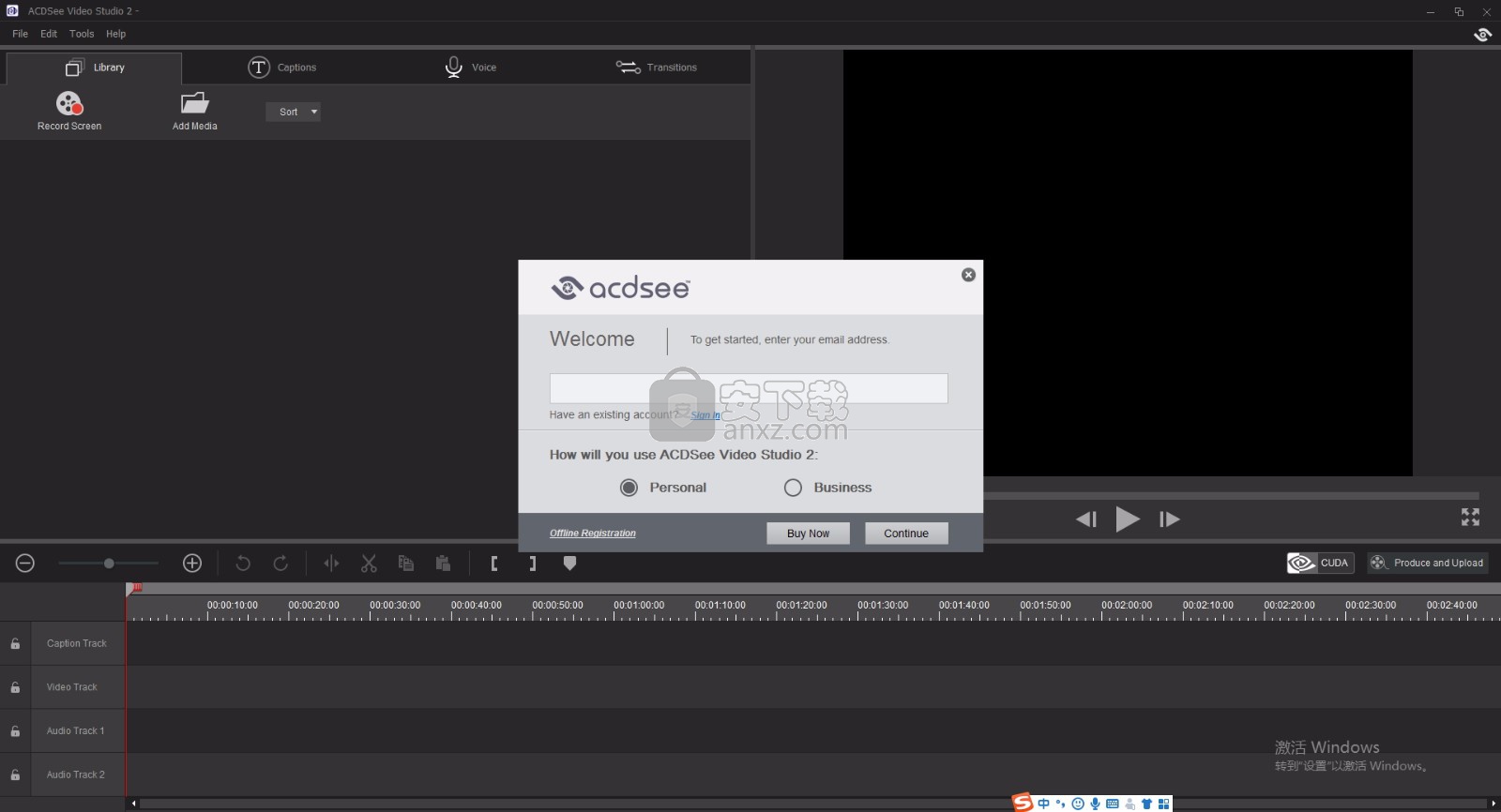
Task: Set selection end with right bracket icon
Action: pos(532,563)
